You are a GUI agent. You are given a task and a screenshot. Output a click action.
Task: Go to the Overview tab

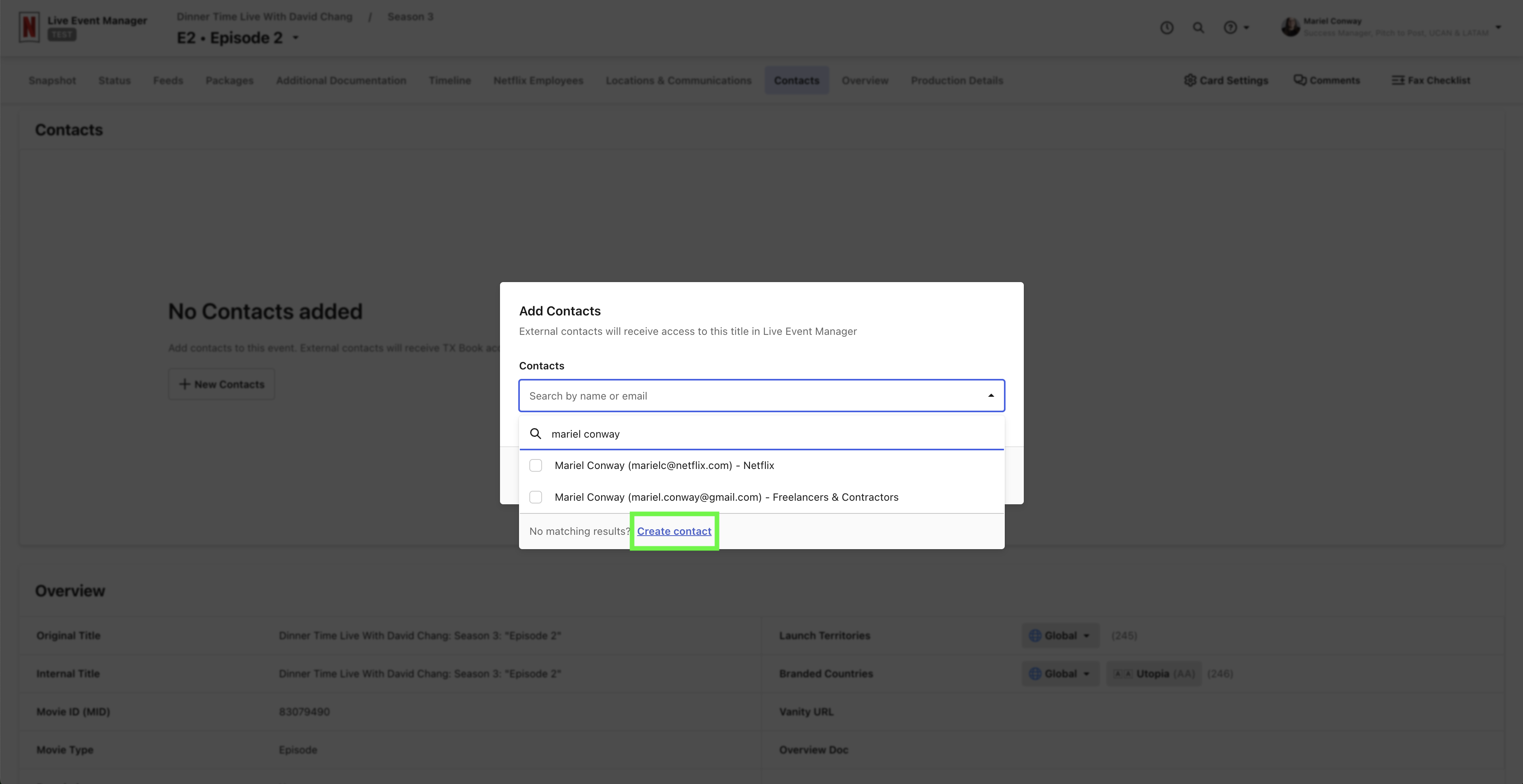[865, 81]
